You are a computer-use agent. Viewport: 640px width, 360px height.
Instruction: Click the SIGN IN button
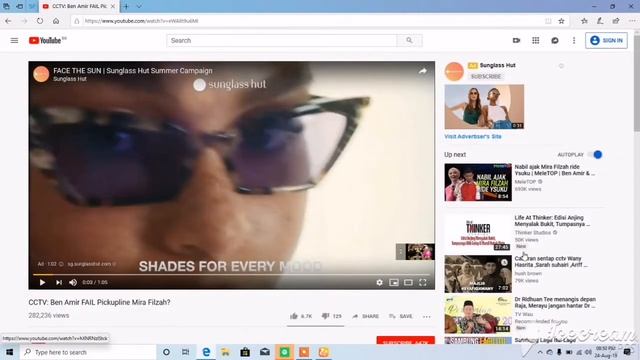pyautogui.click(x=607, y=40)
